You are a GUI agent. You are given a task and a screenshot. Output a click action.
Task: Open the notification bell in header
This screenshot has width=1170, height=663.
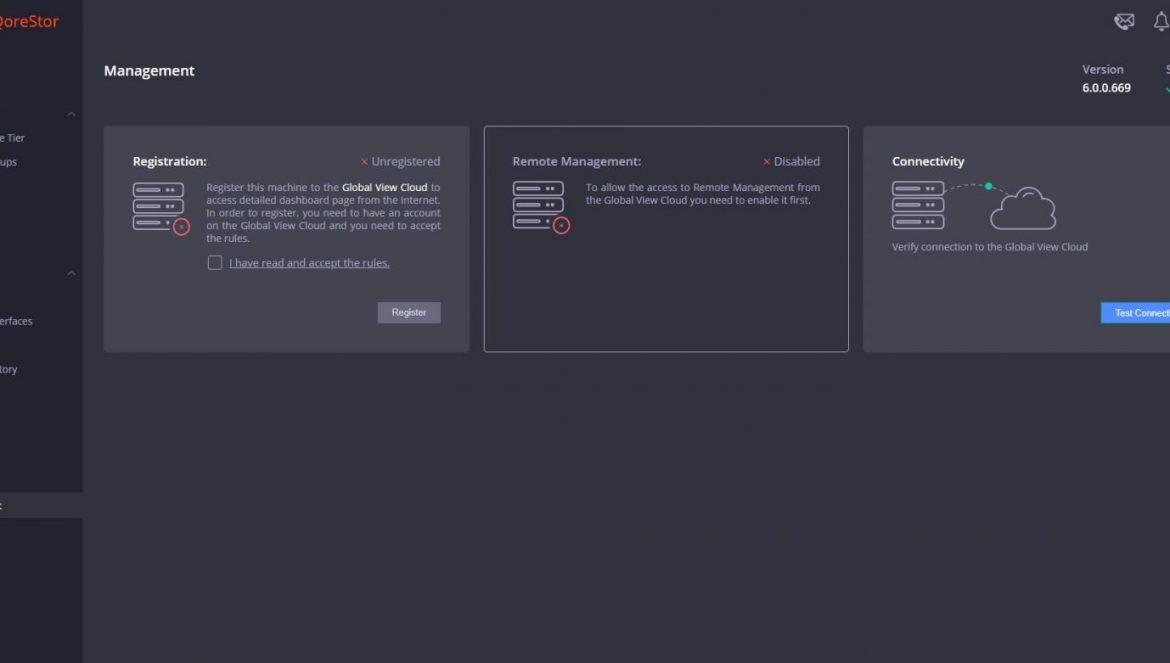click(1161, 22)
